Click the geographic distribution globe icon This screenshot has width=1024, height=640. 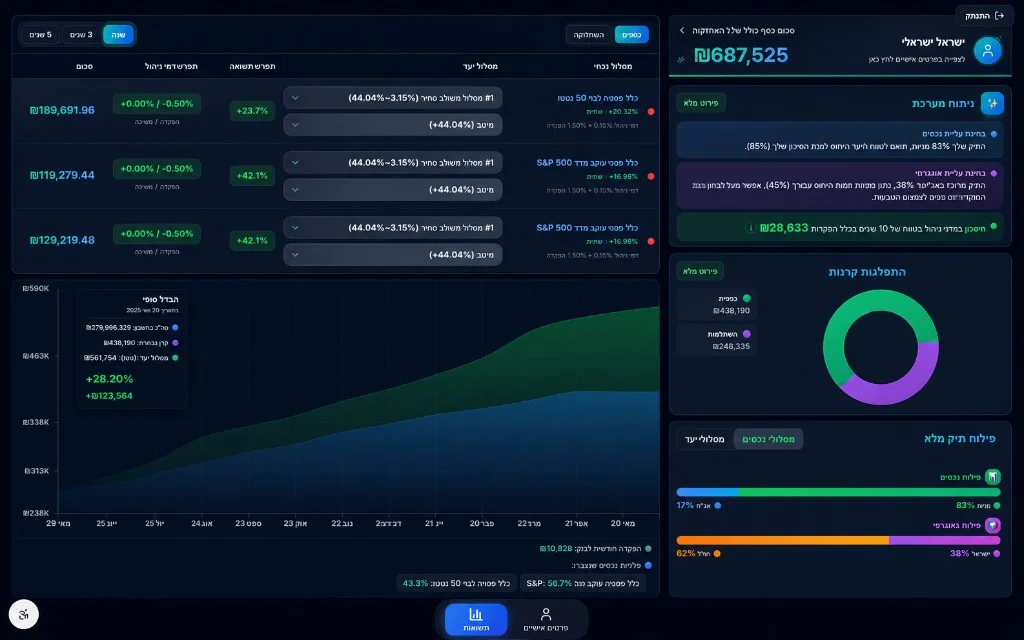coord(993,525)
